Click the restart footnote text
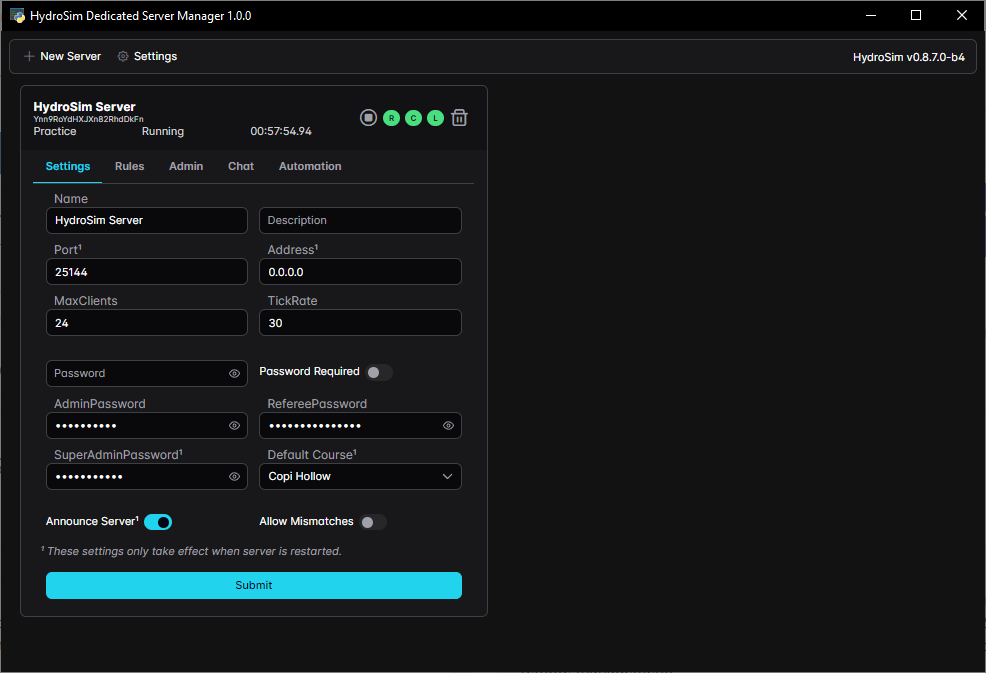 point(191,552)
